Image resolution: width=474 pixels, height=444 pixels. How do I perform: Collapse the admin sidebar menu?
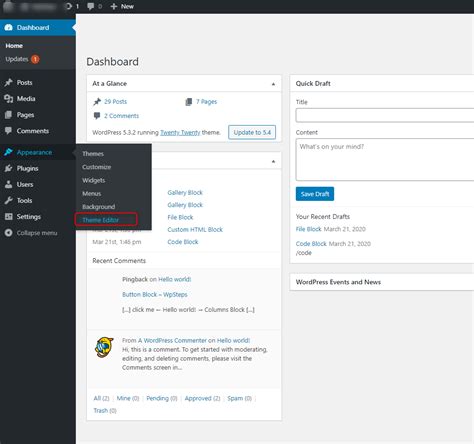click(31, 233)
